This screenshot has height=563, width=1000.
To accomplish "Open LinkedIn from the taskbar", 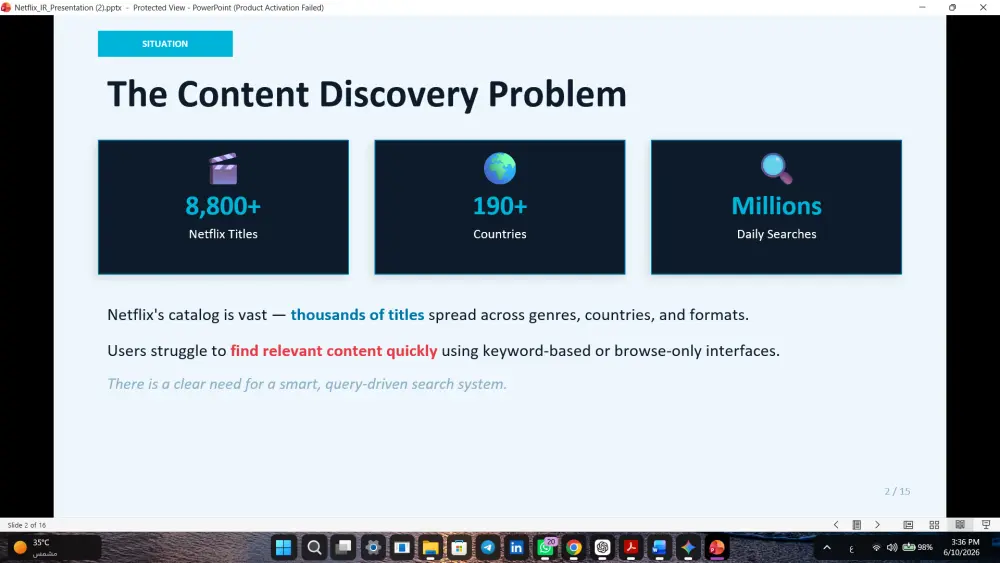I will [517, 547].
